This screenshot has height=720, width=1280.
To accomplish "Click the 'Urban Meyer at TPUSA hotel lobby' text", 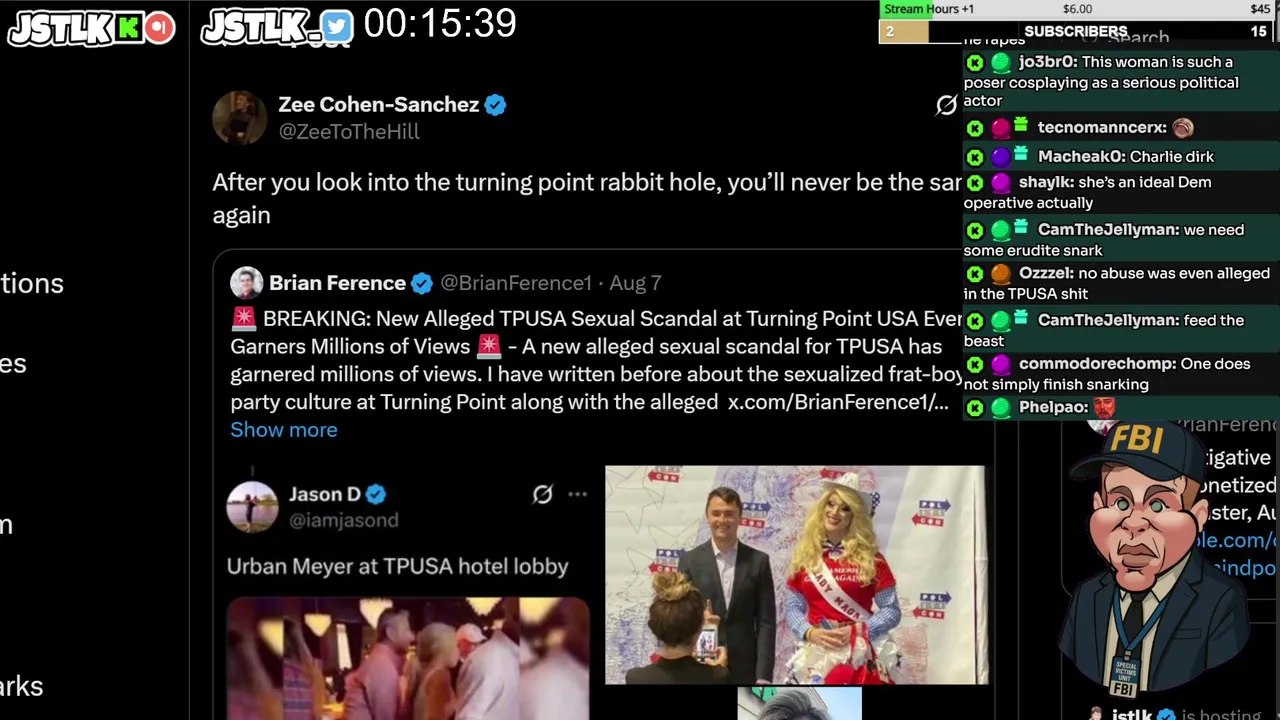I will [398, 566].
